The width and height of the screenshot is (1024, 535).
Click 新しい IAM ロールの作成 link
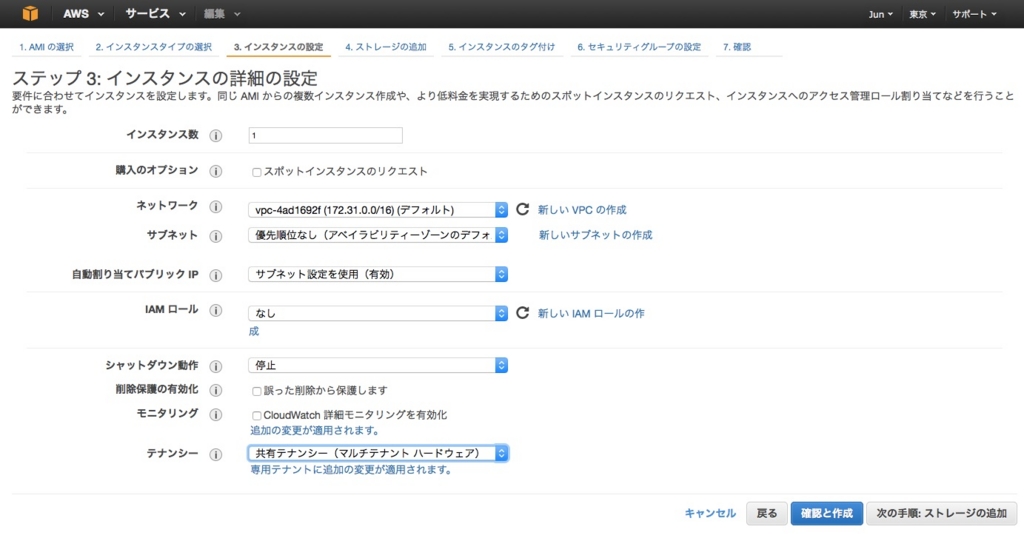coord(591,314)
